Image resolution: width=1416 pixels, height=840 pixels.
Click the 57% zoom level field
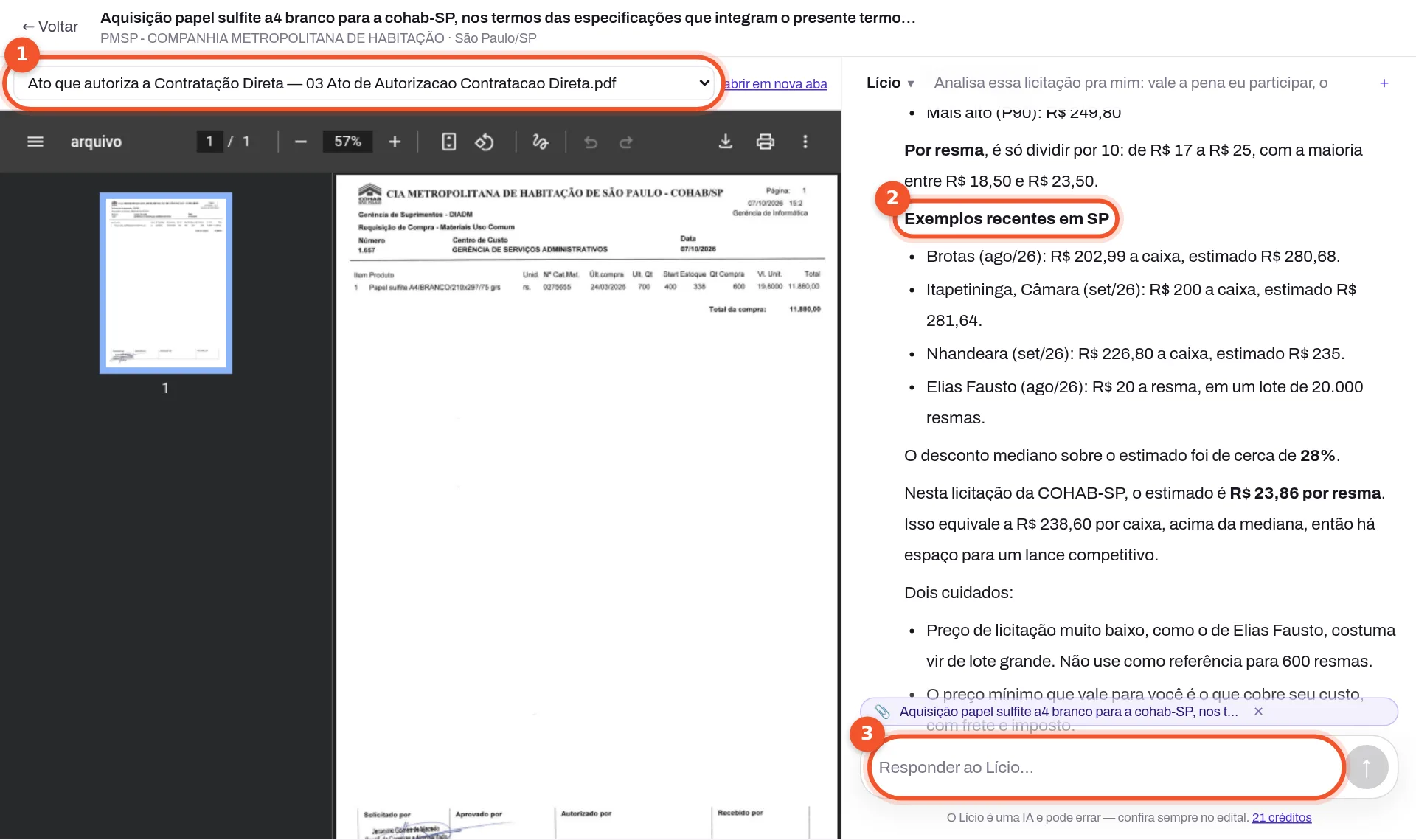coord(347,142)
